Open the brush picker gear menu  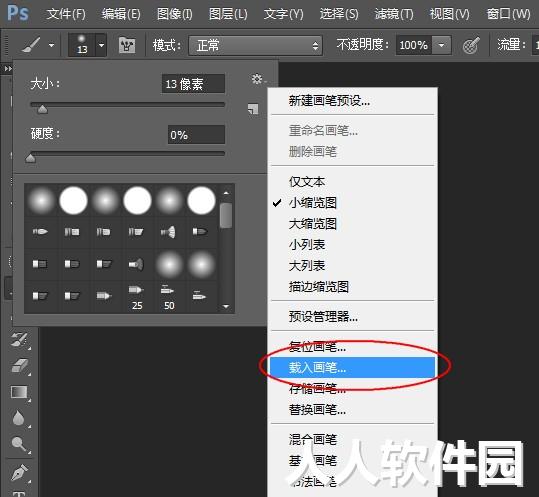tap(257, 79)
